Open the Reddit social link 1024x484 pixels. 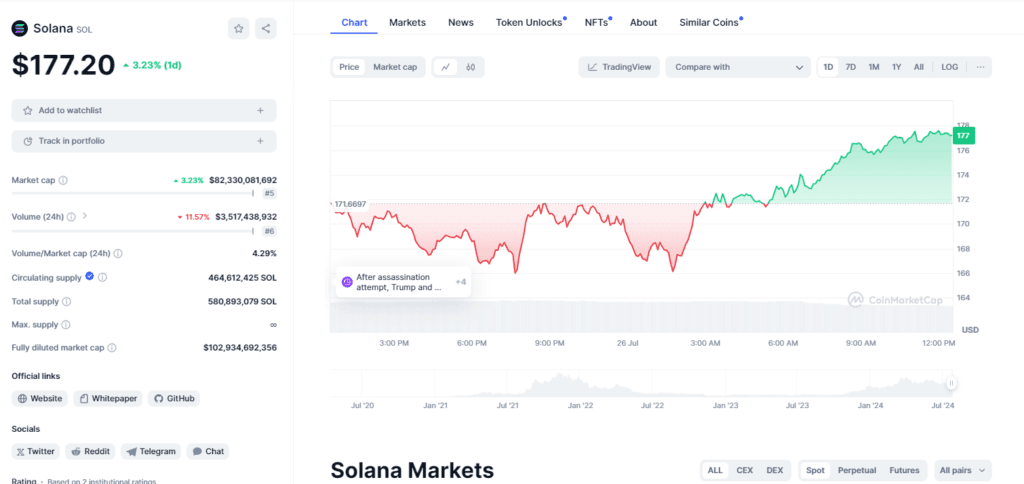click(x=90, y=451)
